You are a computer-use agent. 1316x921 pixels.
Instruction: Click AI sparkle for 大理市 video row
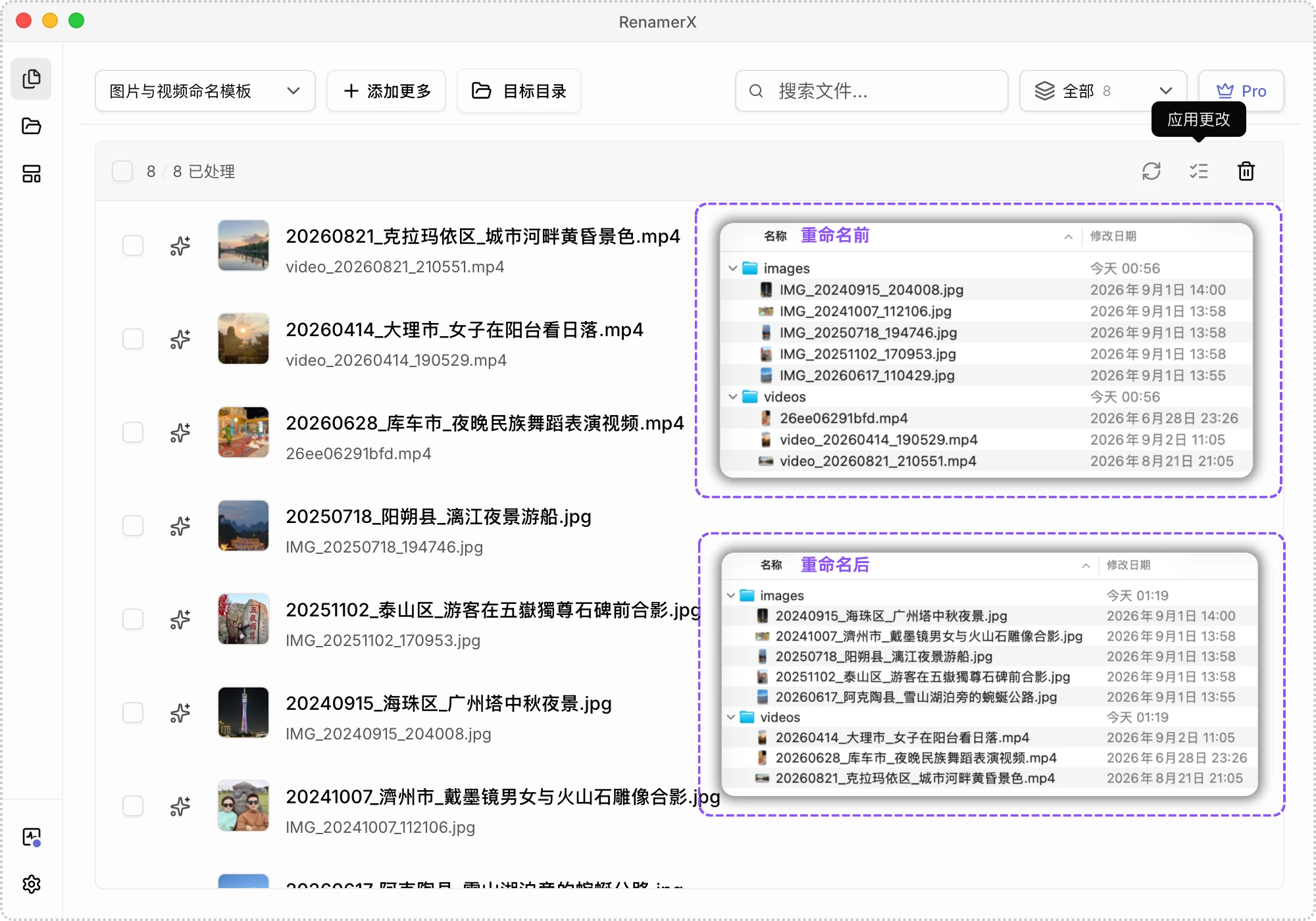pos(180,339)
